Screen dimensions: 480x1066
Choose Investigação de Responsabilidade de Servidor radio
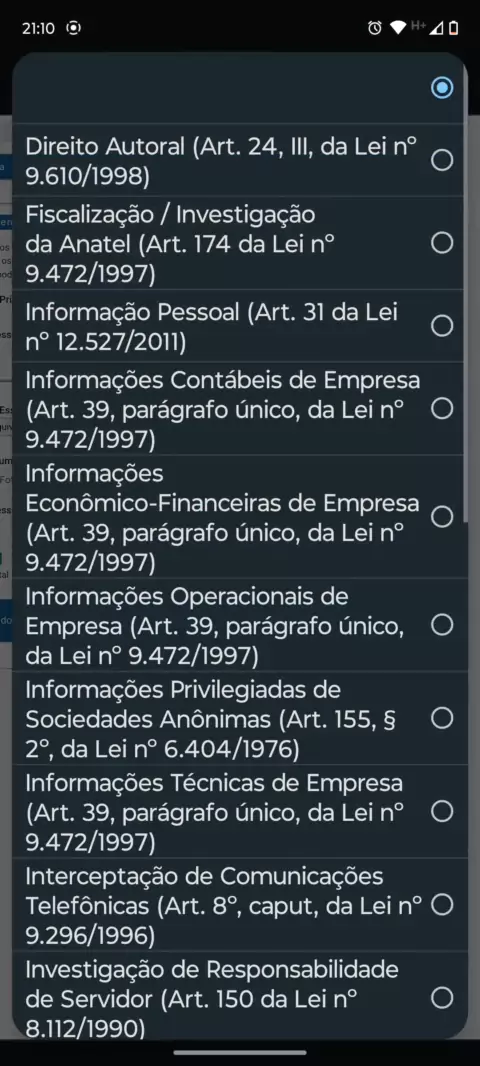[442, 997]
